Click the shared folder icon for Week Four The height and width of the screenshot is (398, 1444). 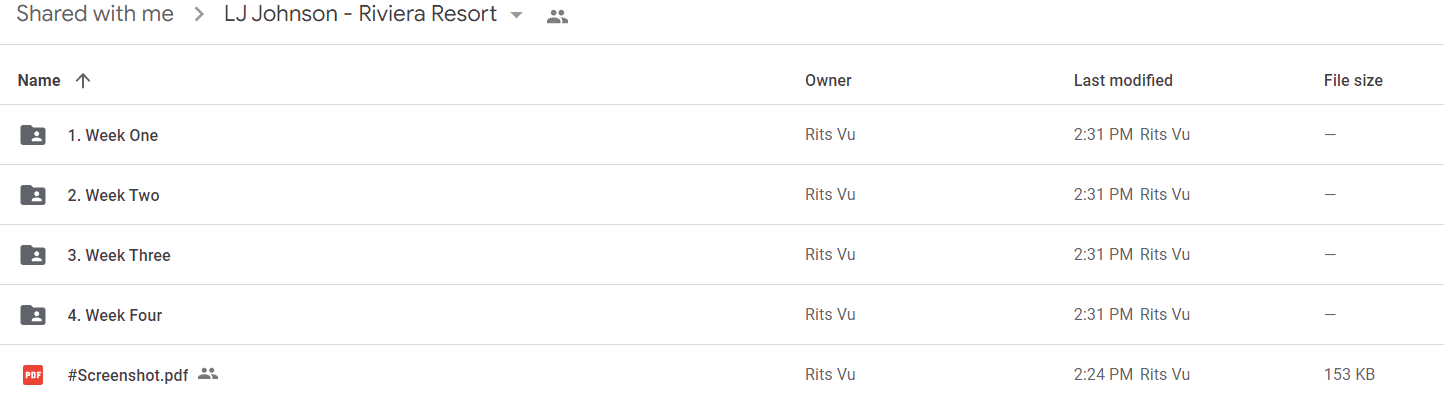tap(33, 315)
